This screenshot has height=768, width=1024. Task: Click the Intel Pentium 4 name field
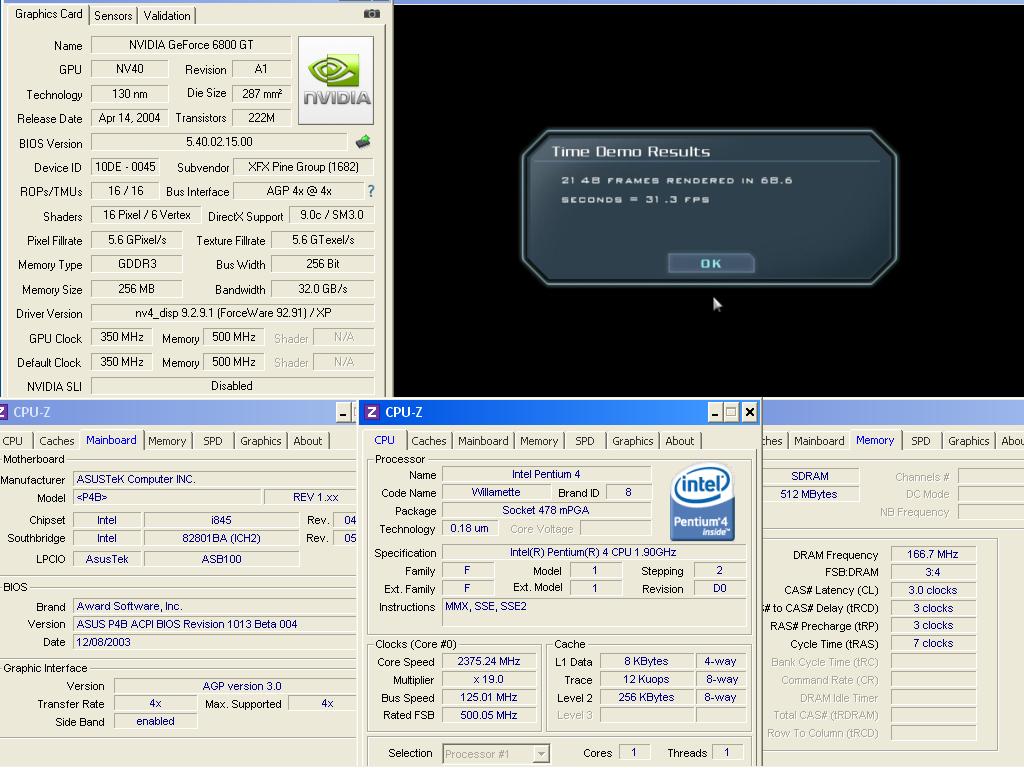coord(547,474)
